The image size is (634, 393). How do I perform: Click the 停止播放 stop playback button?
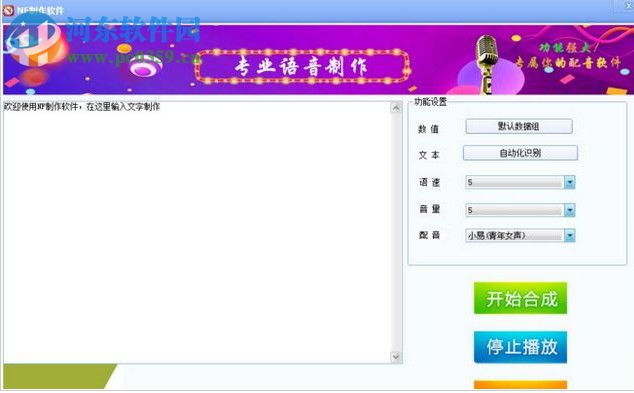520,347
